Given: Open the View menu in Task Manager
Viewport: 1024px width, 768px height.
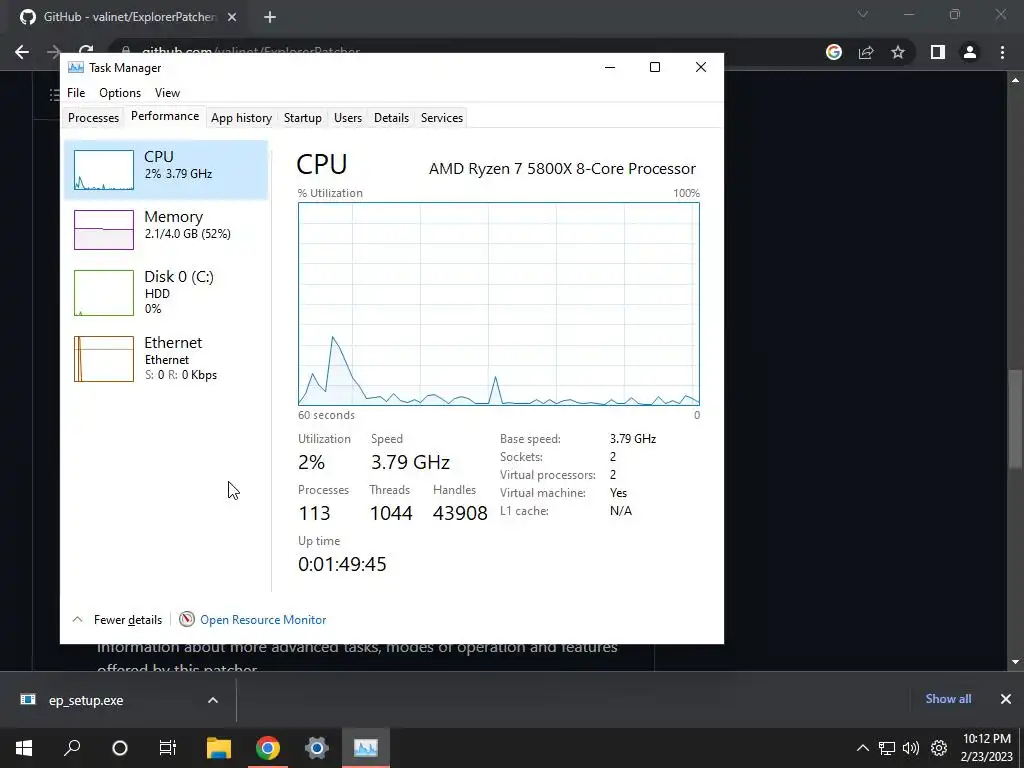Looking at the screenshot, I should coord(167,93).
